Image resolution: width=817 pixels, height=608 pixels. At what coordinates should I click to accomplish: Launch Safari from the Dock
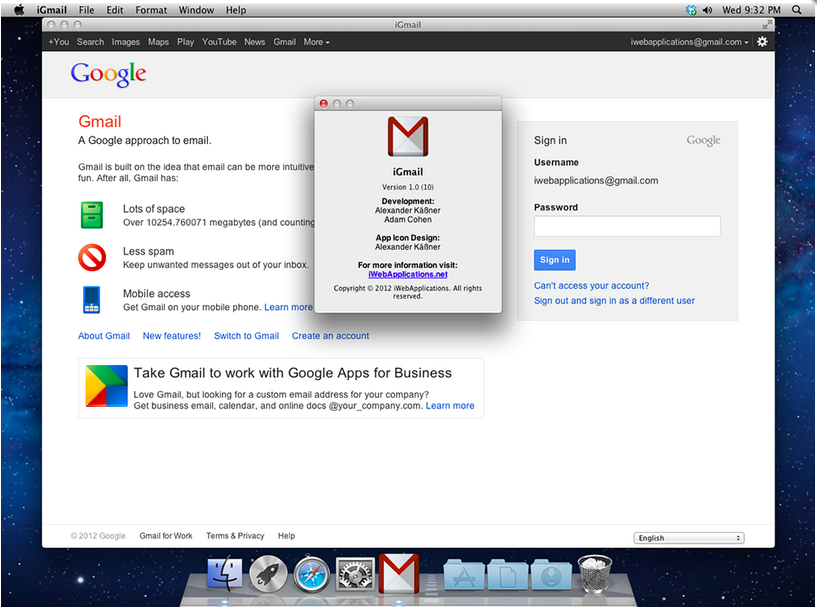point(312,574)
